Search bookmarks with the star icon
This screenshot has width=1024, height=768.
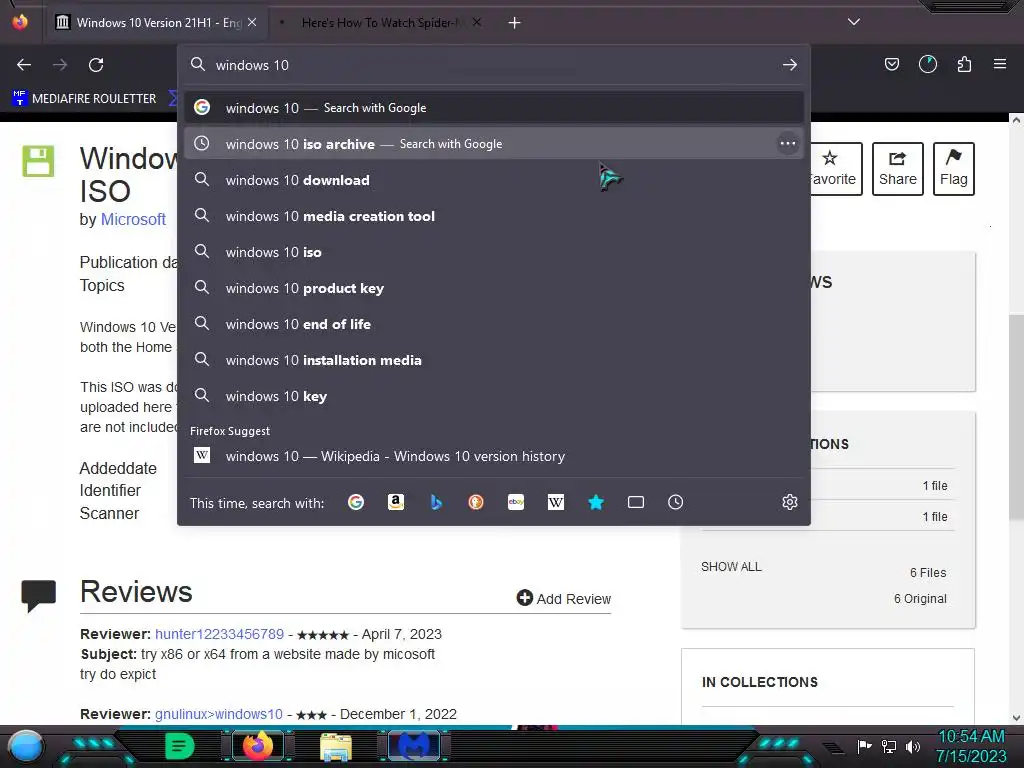point(596,502)
